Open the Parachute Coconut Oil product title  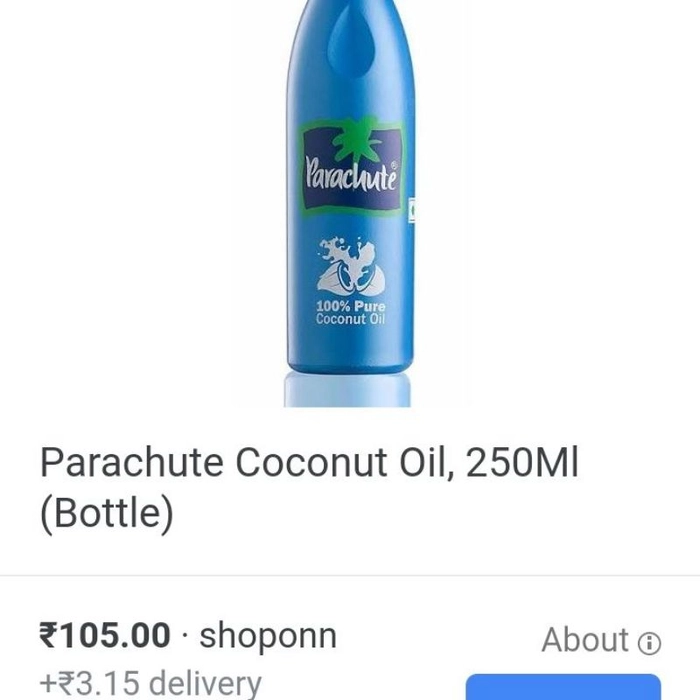[x=309, y=488]
